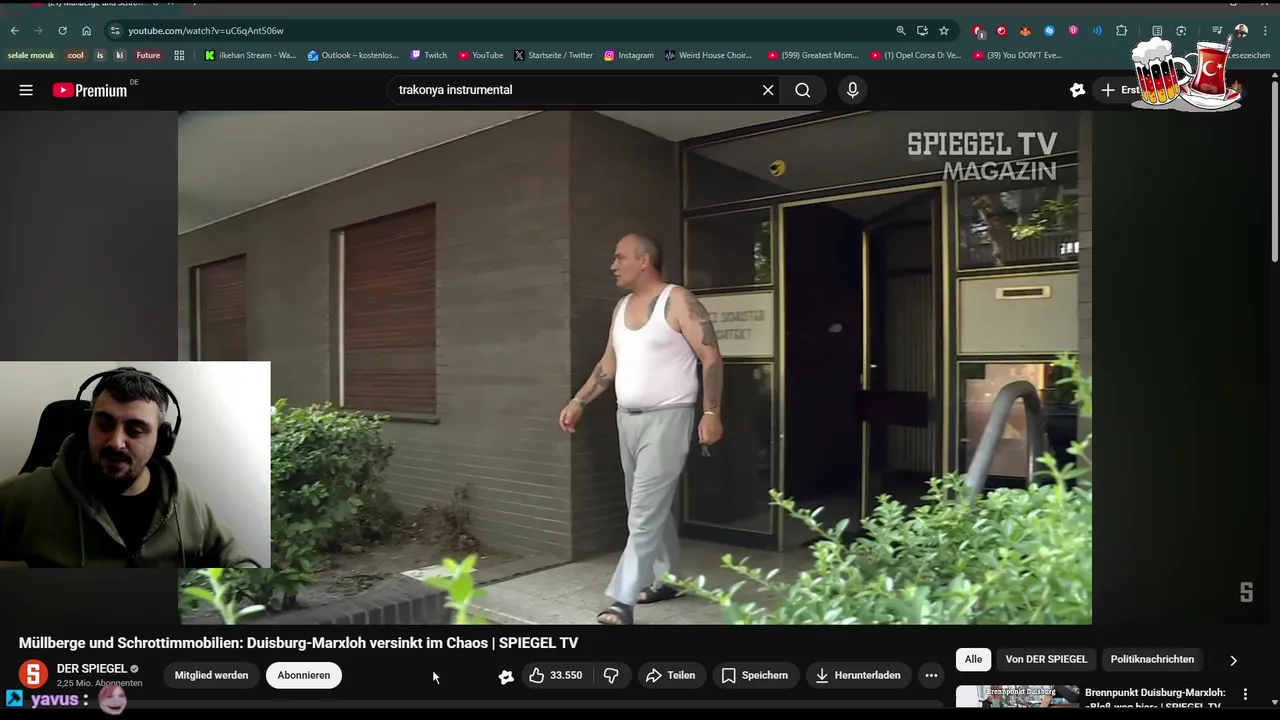The width and height of the screenshot is (1280, 720).
Task: Open Startseite / Twitter bookmark
Action: pyautogui.click(x=553, y=56)
